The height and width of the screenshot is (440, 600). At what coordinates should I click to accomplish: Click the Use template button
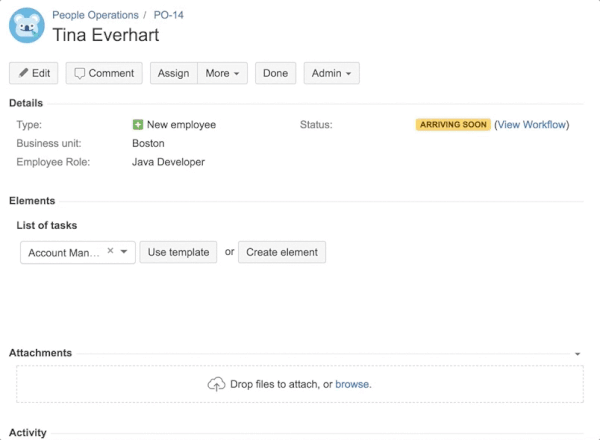coord(178,252)
